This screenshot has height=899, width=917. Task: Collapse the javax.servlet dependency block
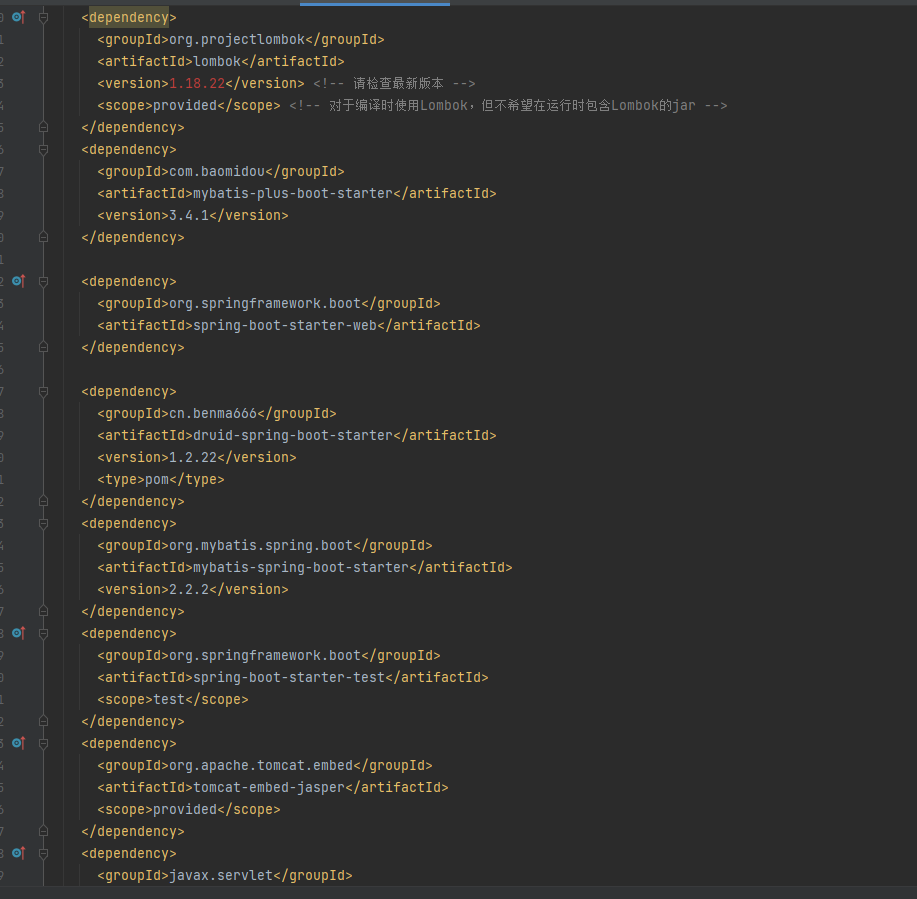pyautogui.click(x=43, y=853)
